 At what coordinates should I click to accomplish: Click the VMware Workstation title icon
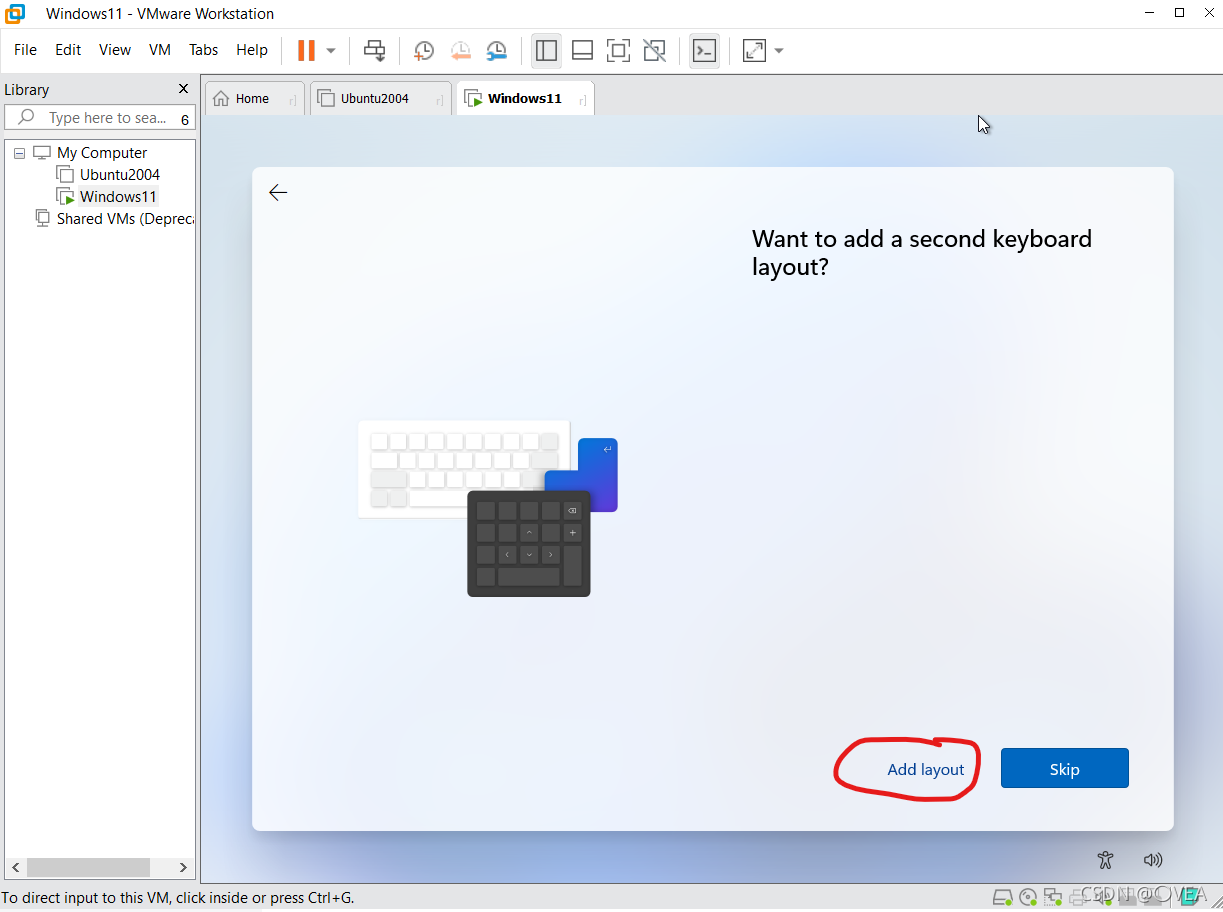tap(15, 14)
